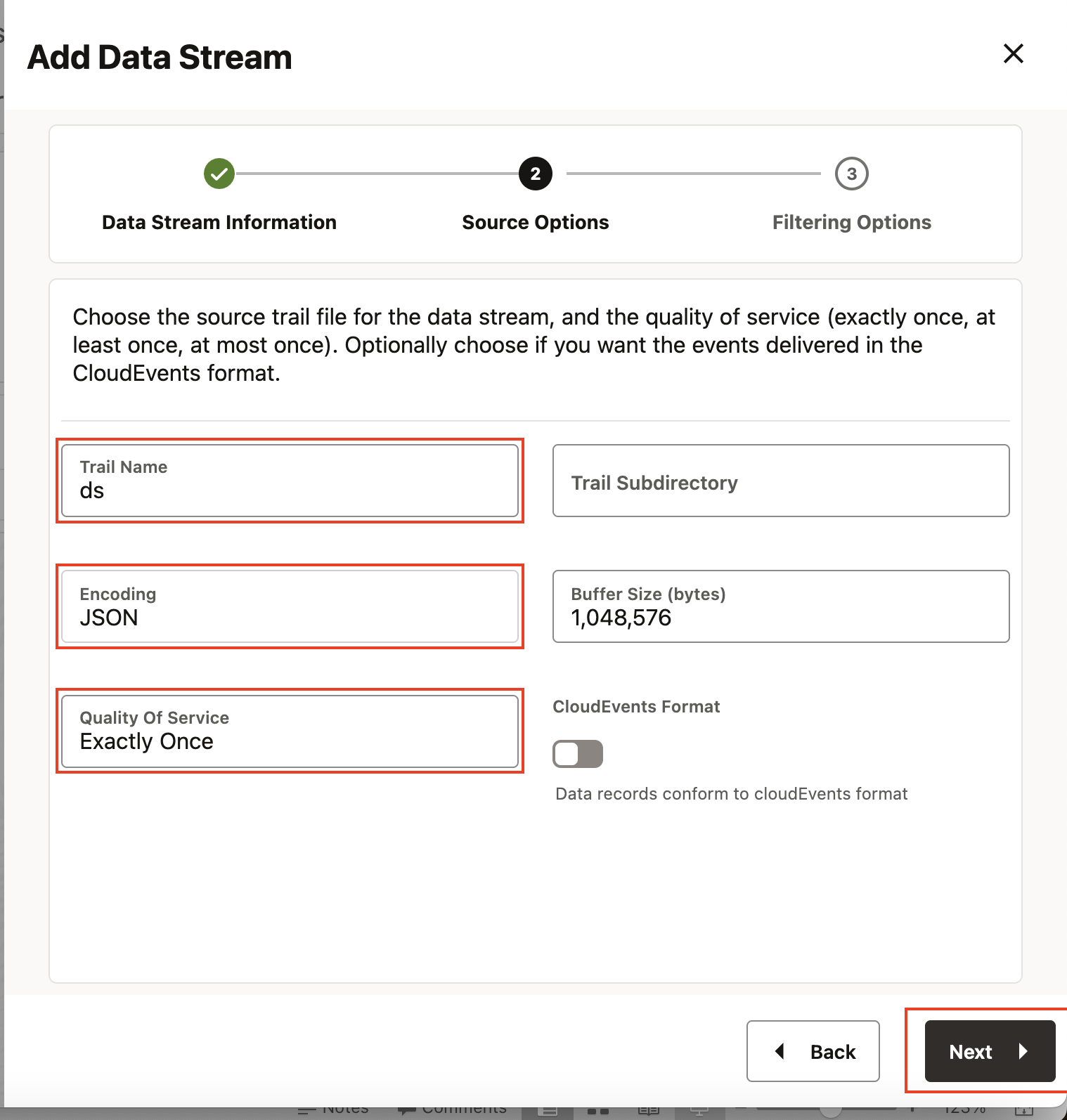Enable the CloudEvents Format switch
Screen dimensions: 1067x1120
578,754
